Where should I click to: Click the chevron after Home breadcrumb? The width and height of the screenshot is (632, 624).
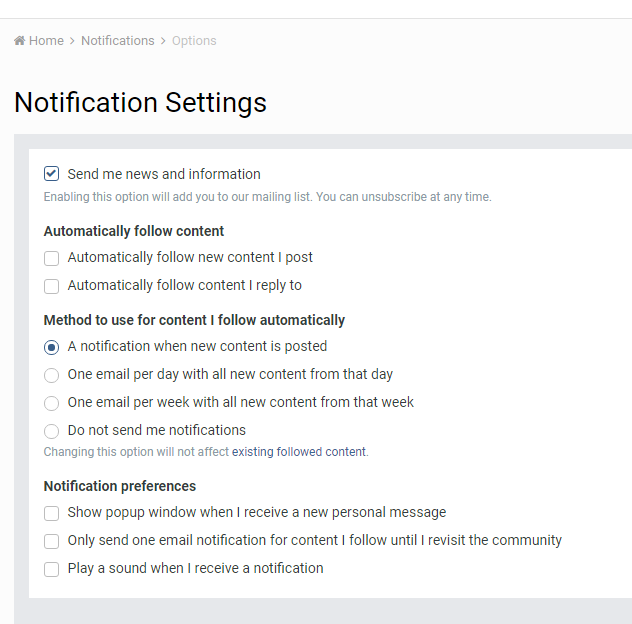72,41
